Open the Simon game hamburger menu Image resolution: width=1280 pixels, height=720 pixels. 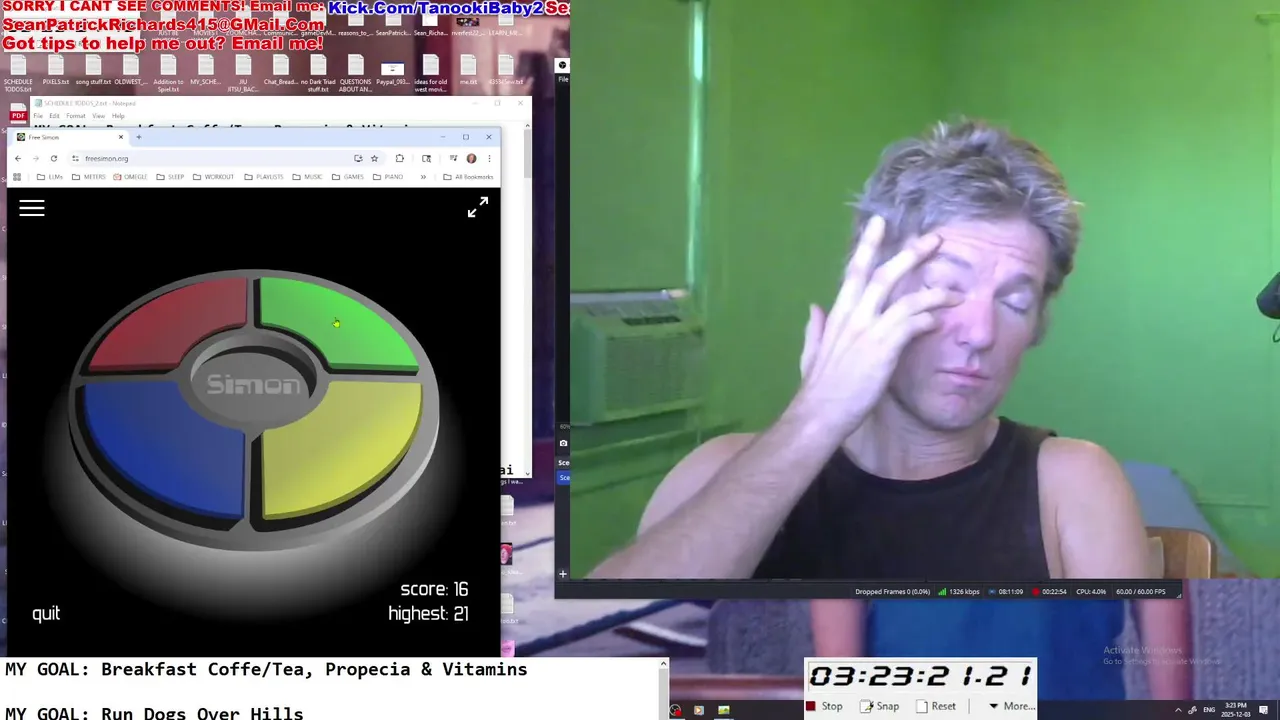tap(32, 208)
